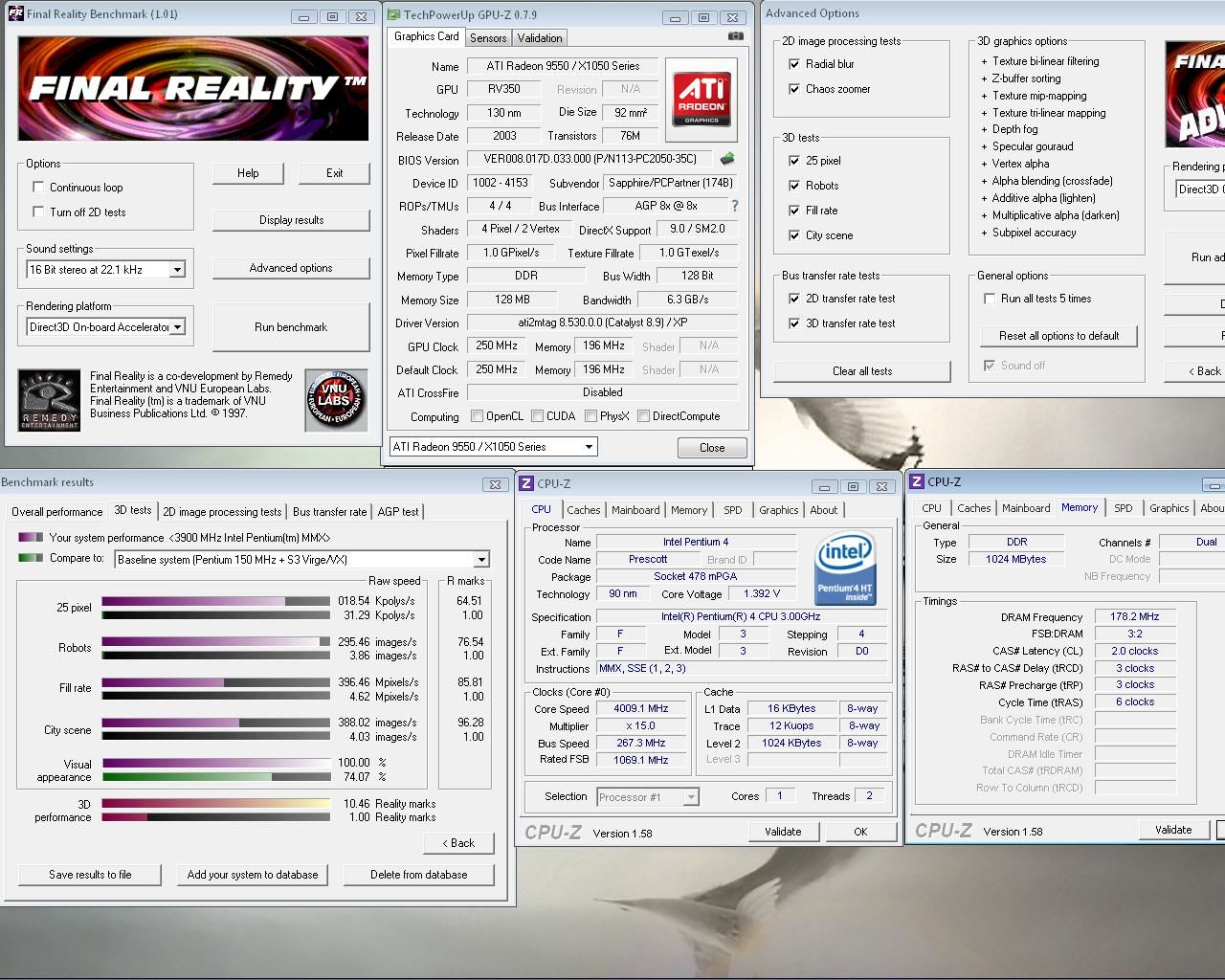Click the ATI Radeon Graphics logo
This screenshot has width=1225, height=980.
(x=702, y=100)
